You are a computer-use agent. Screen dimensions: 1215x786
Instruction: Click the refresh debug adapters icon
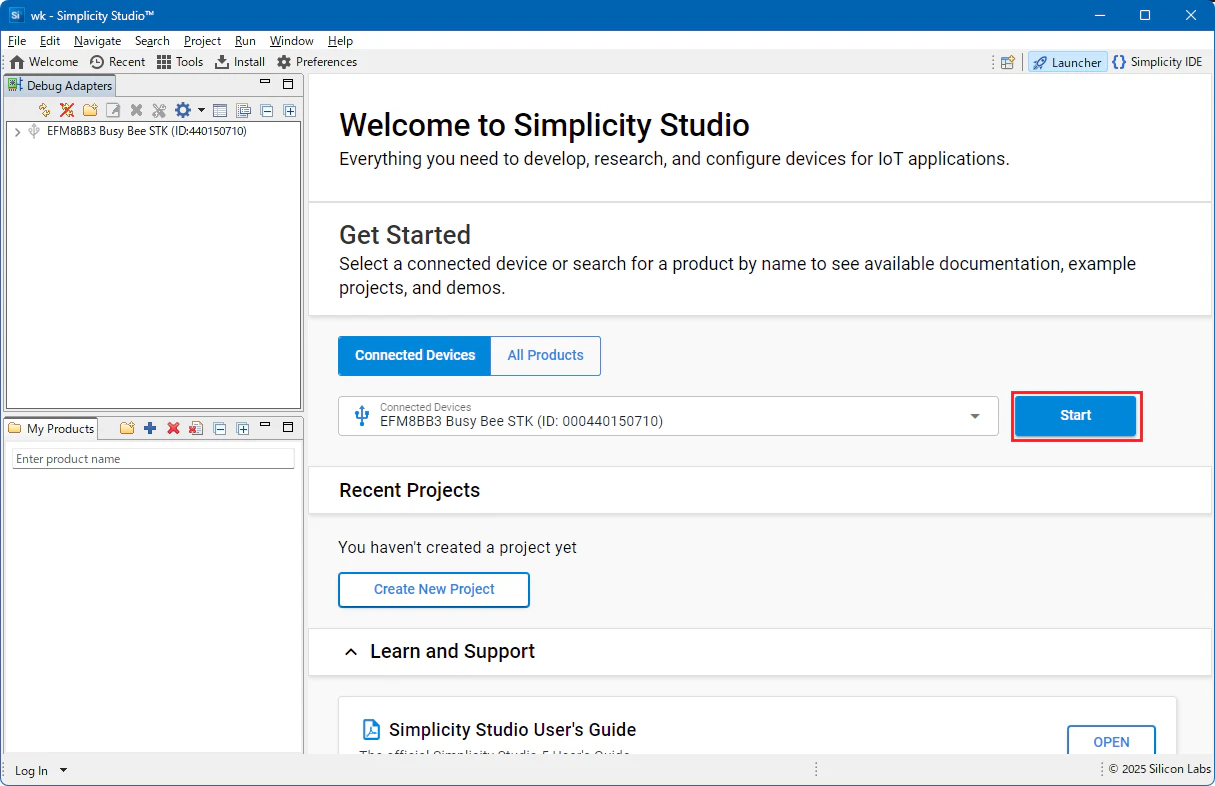point(44,110)
